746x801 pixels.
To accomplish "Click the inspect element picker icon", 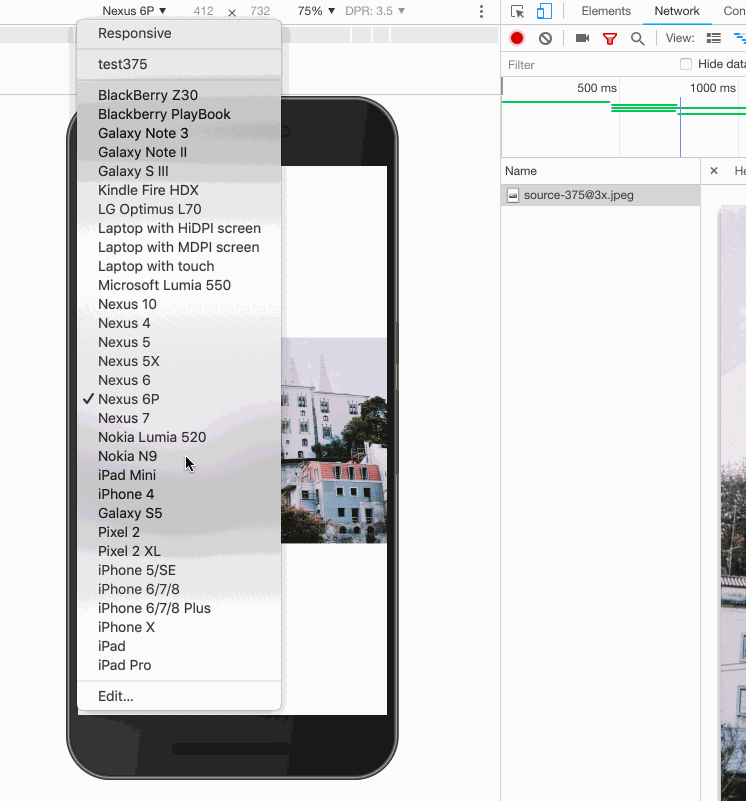I will (x=517, y=11).
